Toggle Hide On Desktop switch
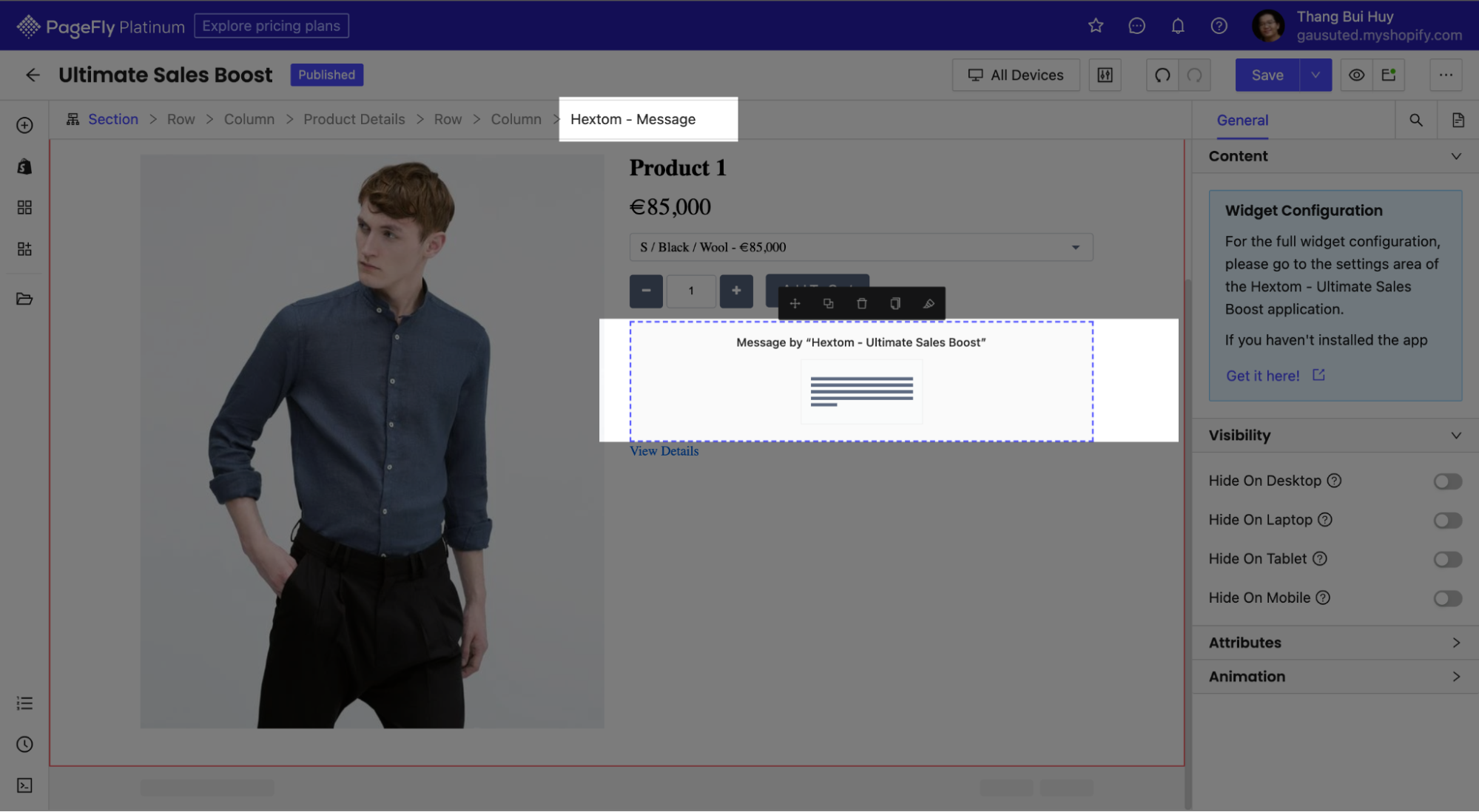 (x=1447, y=481)
